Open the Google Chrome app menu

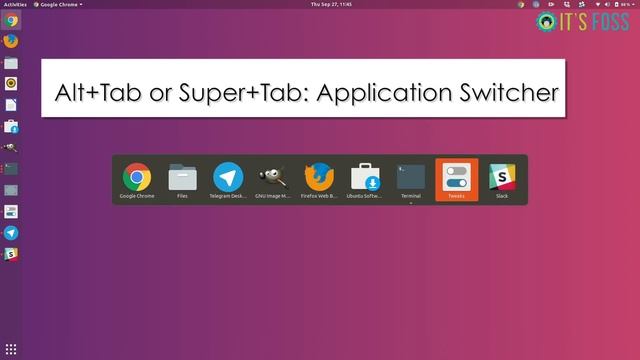(x=58, y=4)
